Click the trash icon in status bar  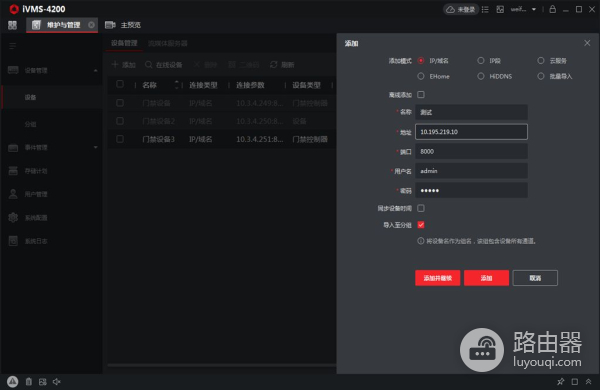(x=29, y=382)
